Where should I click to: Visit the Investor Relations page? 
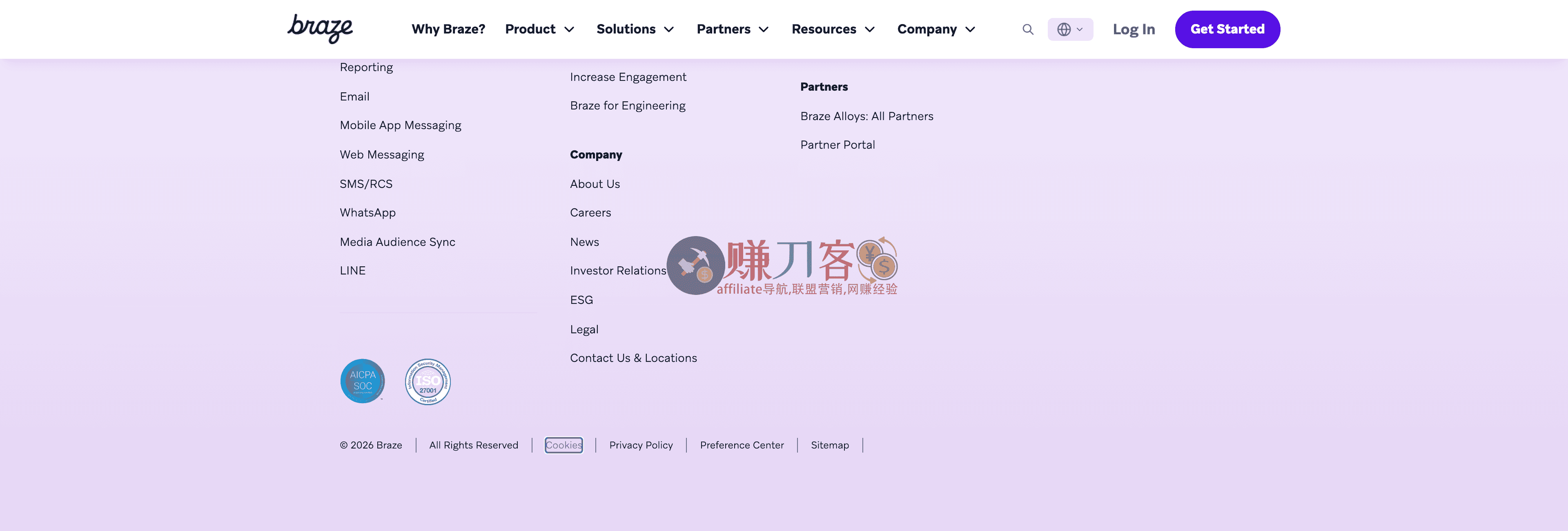click(618, 270)
